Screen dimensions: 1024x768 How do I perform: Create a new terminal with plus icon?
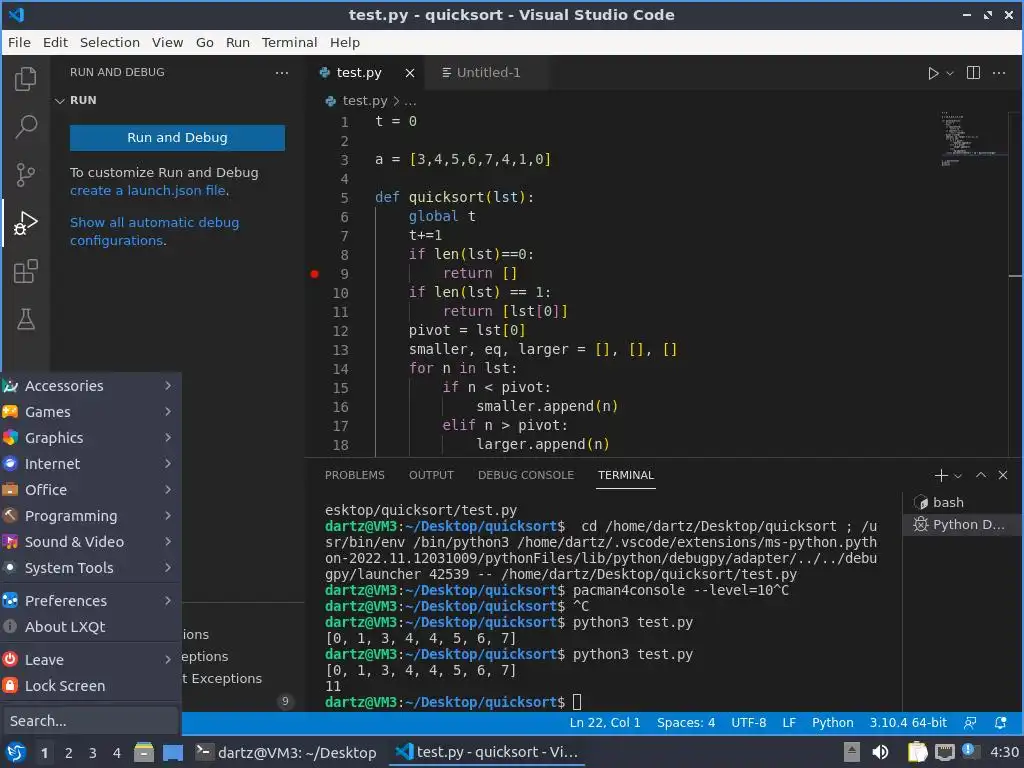pyautogui.click(x=941, y=475)
